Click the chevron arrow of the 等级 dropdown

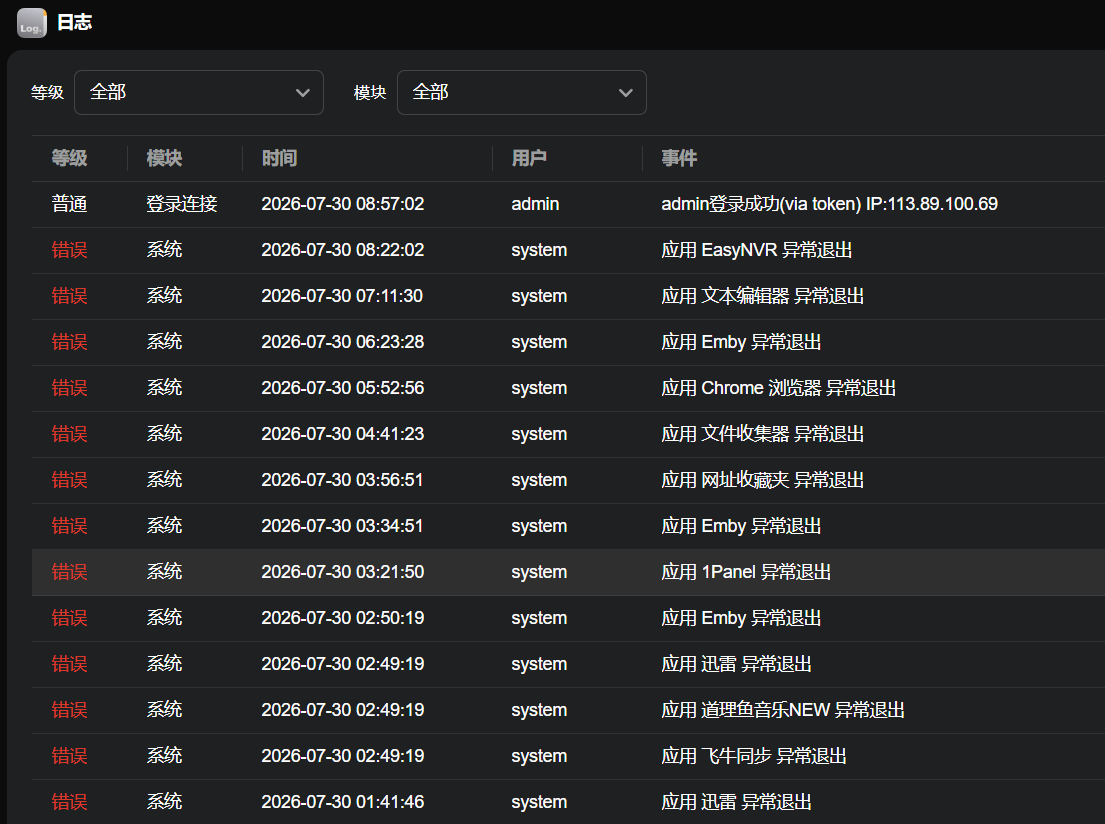303,93
